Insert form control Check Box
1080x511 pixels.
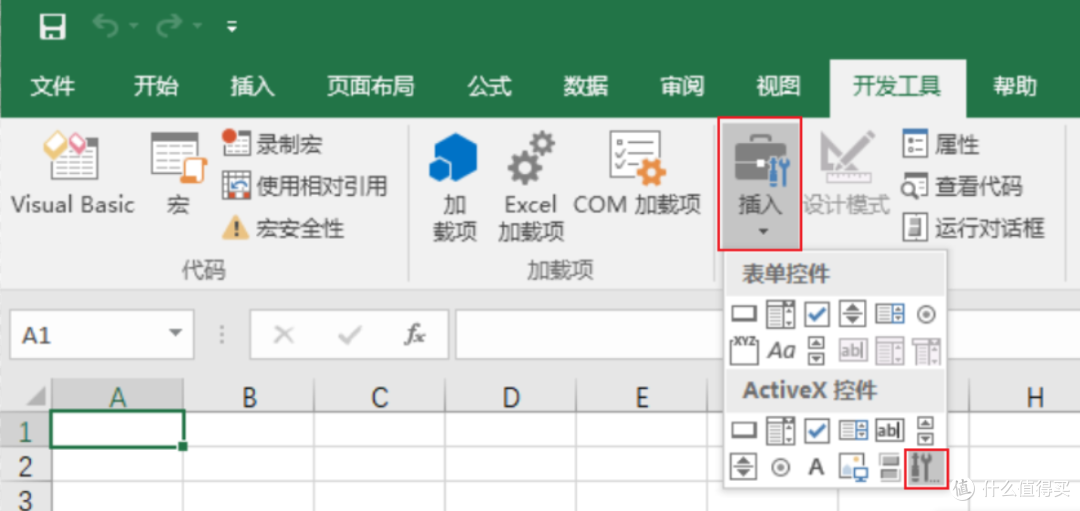point(817,315)
